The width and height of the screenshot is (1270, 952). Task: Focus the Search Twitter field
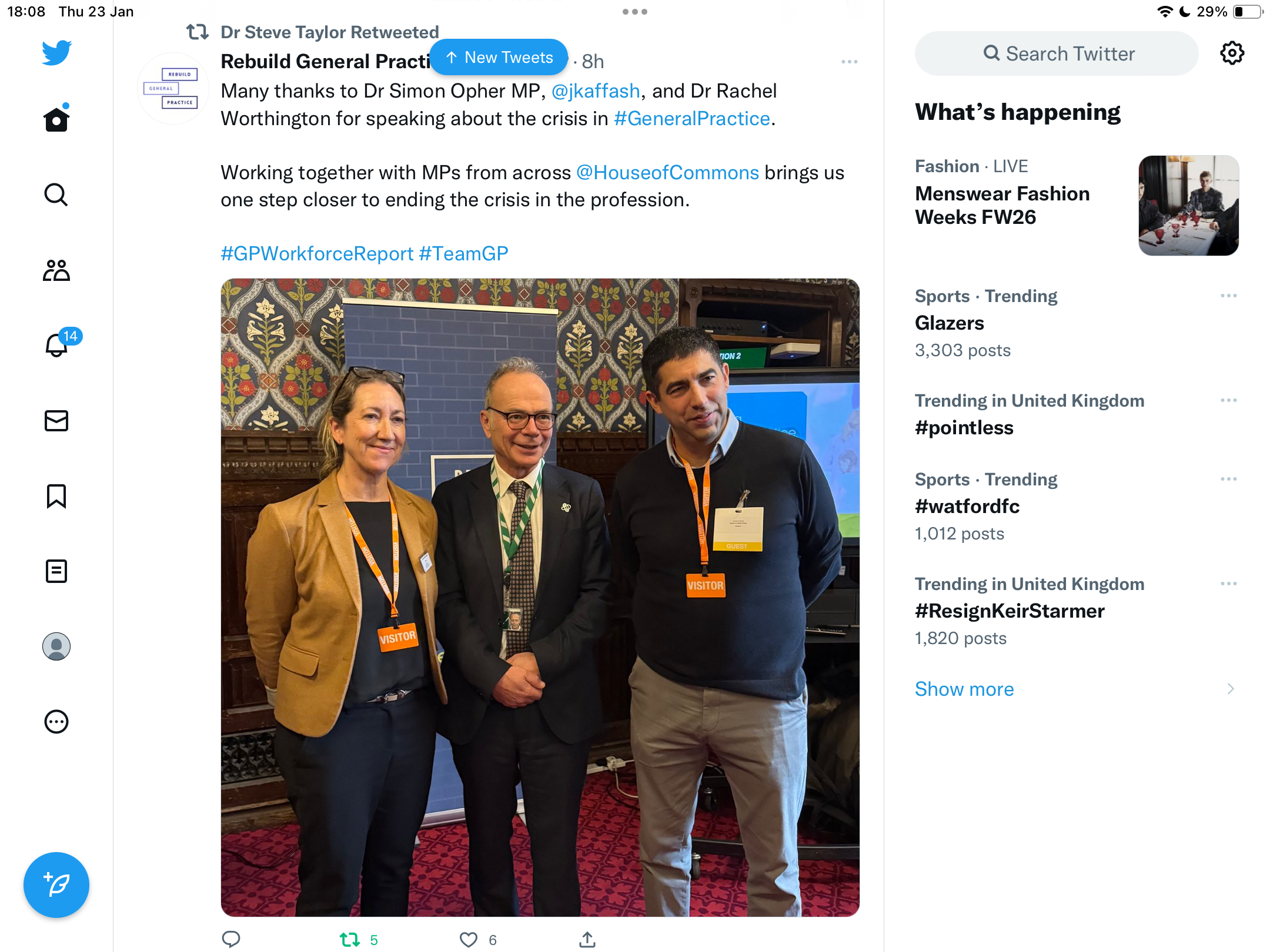pos(1057,53)
